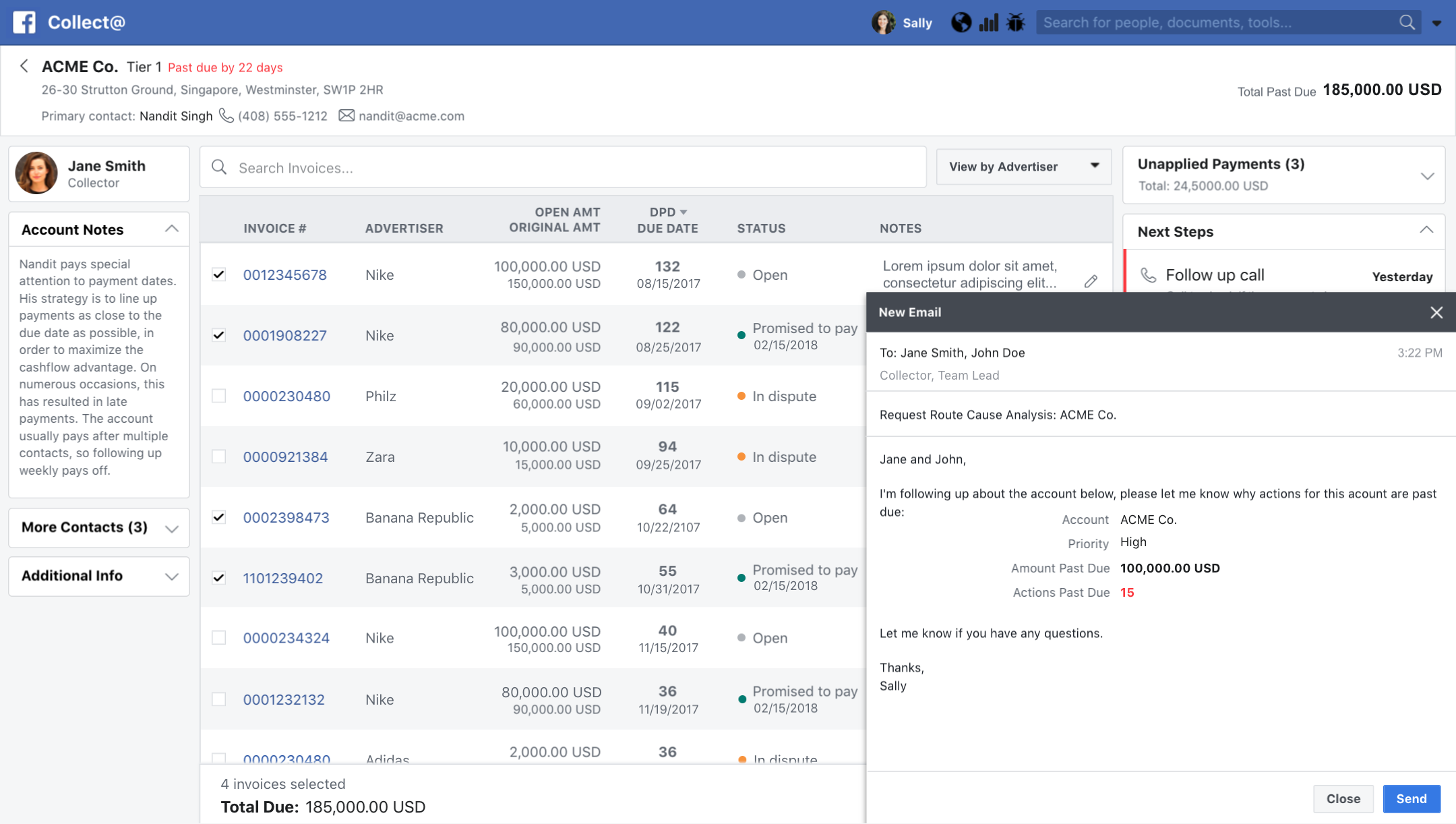Uncheck invoice 0012345678 checkbox
Image resolution: width=1456 pixels, height=824 pixels.
(x=218, y=274)
